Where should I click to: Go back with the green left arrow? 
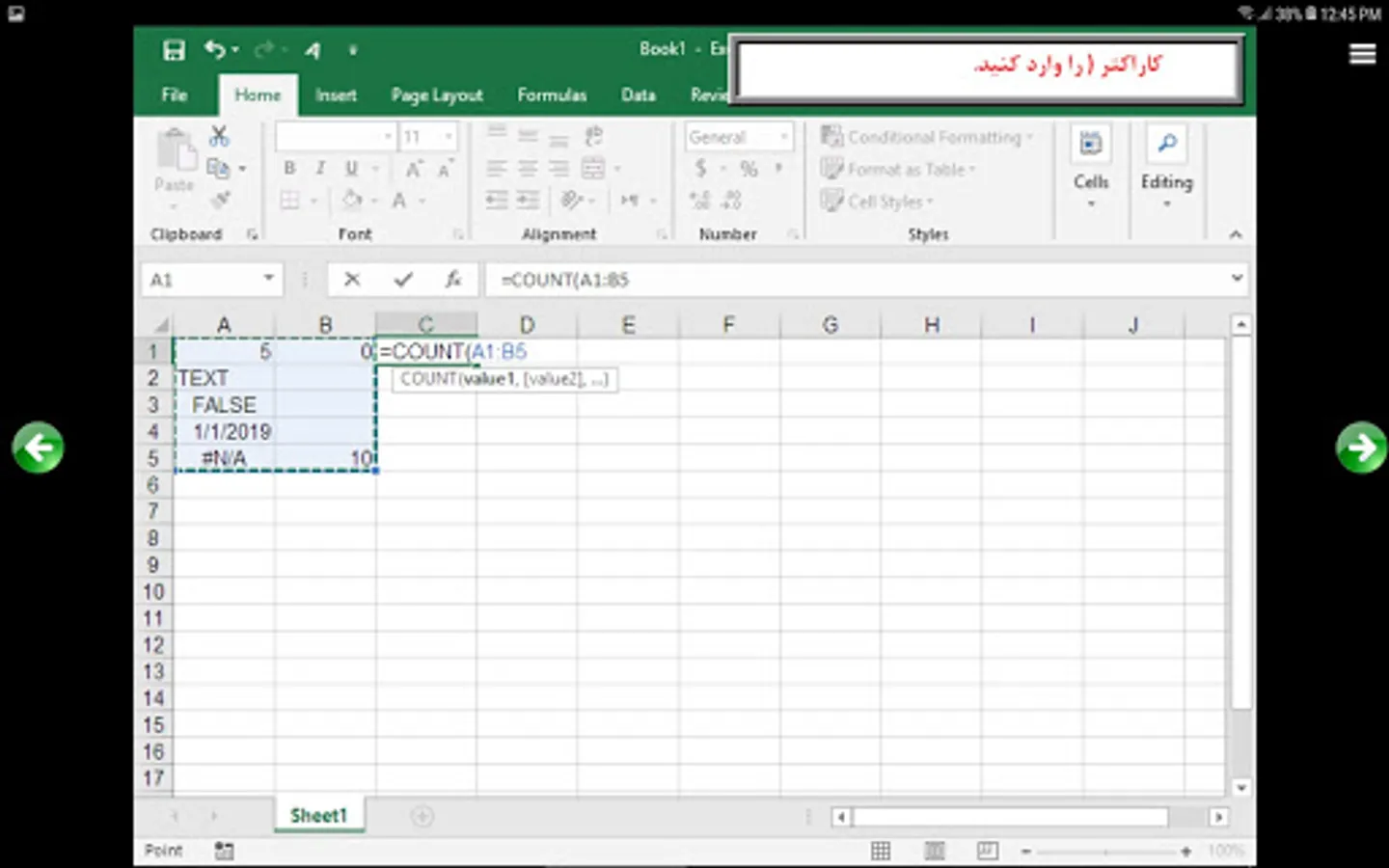pyautogui.click(x=38, y=448)
